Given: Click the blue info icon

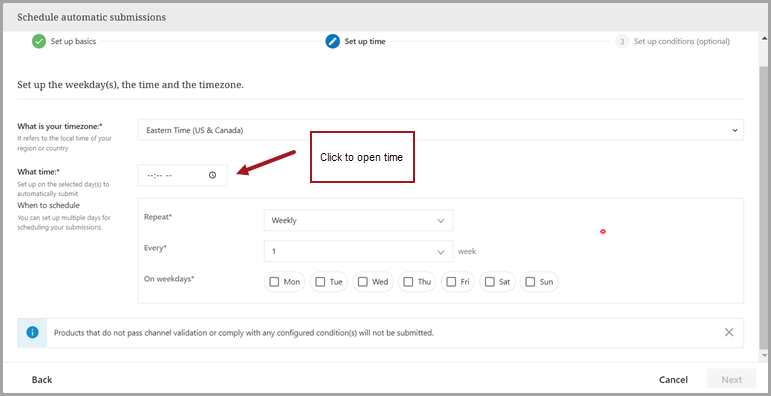Looking at the screenshot, I should tap(32, 333).
